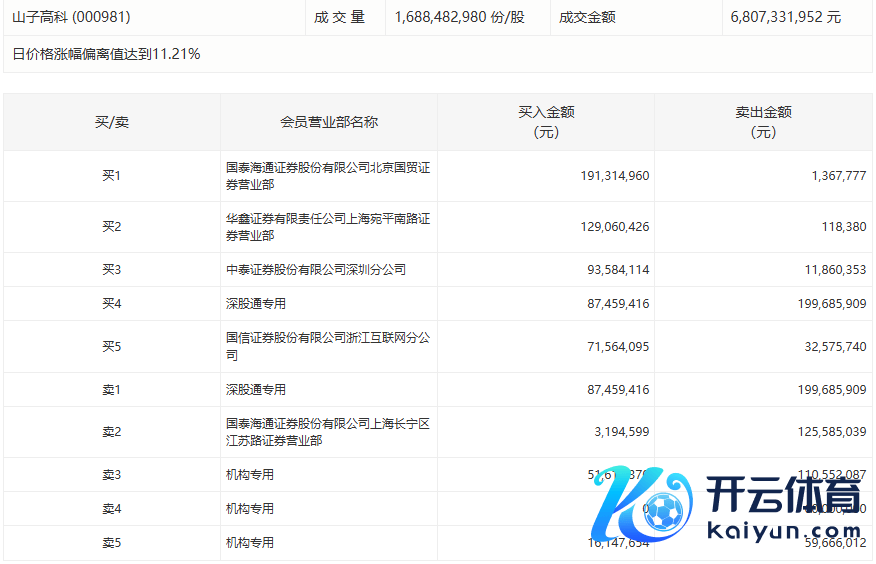Select the 买1 row label
Viewport: 876px width, 564px height.
pos(112,176)
